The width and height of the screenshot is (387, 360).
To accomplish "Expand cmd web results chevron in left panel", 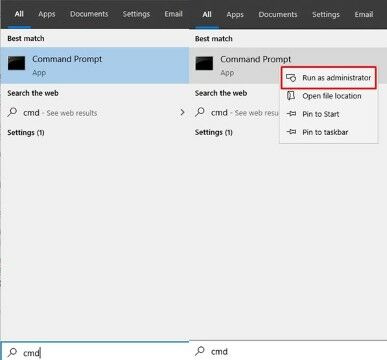I will (182, 112).
